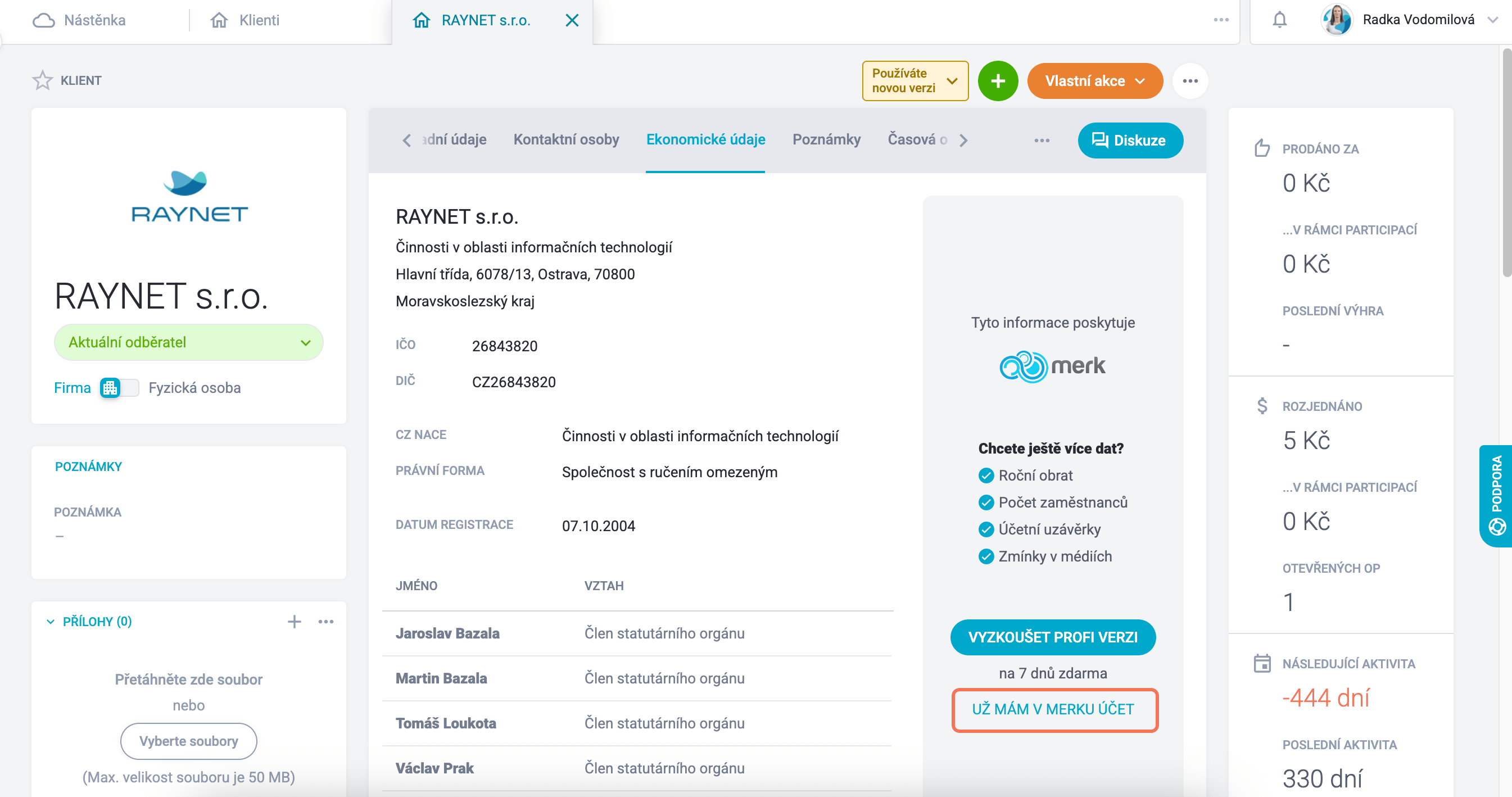Click the Zmínky v médiích checkmark
The image size is (1512, 797).
pos(986,556)
